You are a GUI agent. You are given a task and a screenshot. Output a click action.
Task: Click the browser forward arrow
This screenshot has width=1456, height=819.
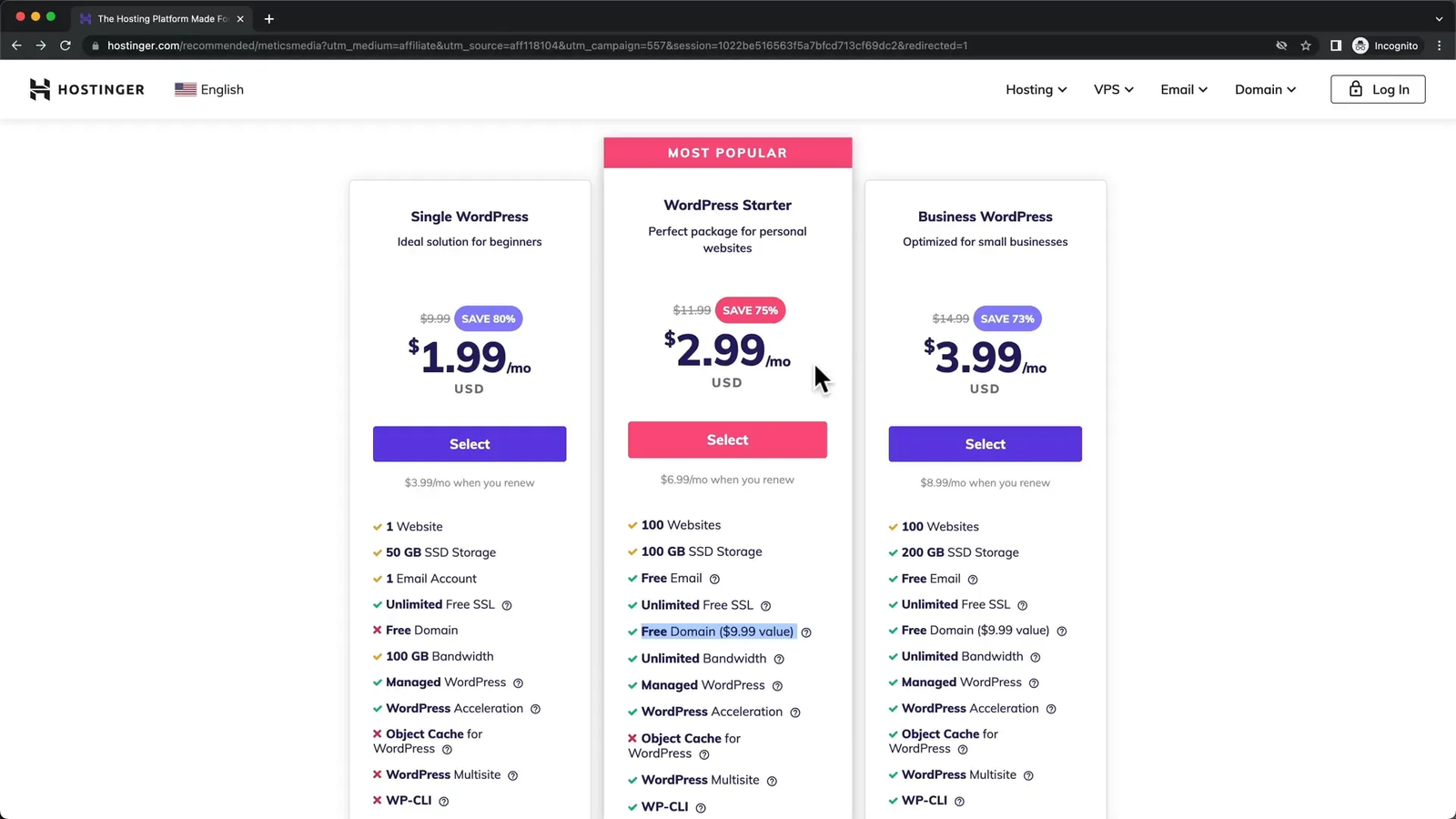coord(41,45)
